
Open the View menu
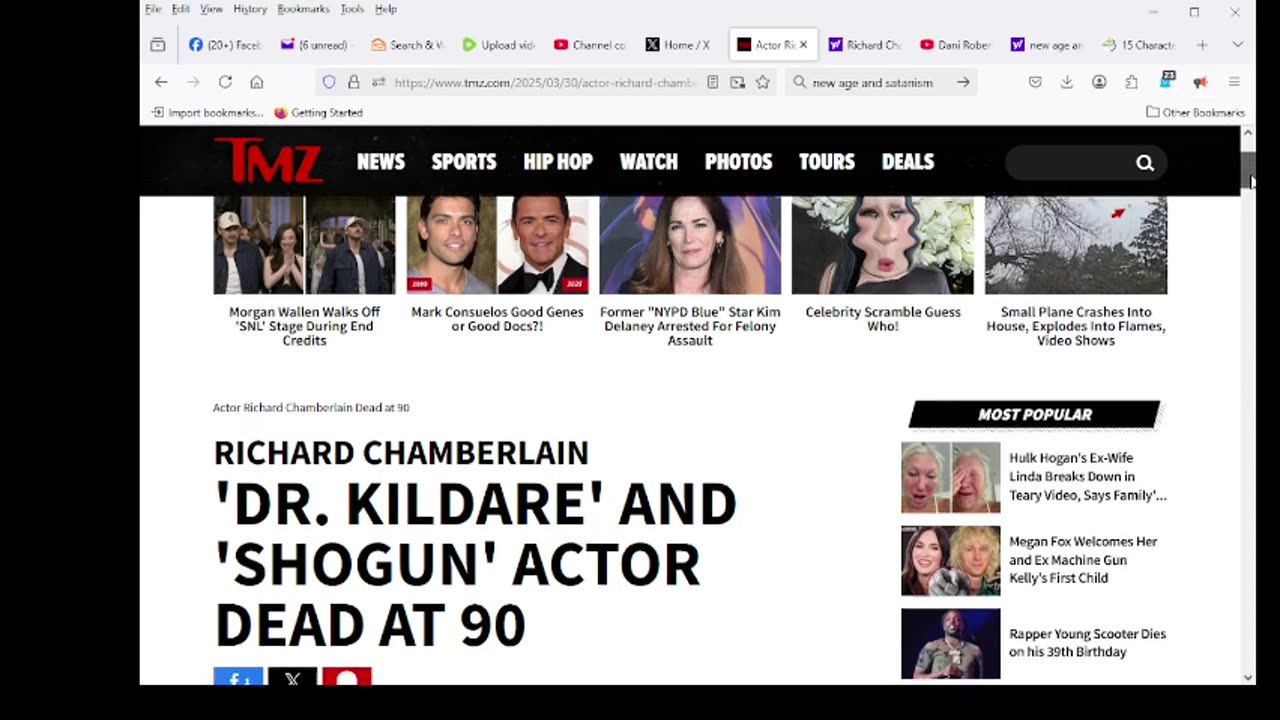[x=211, y=9]
